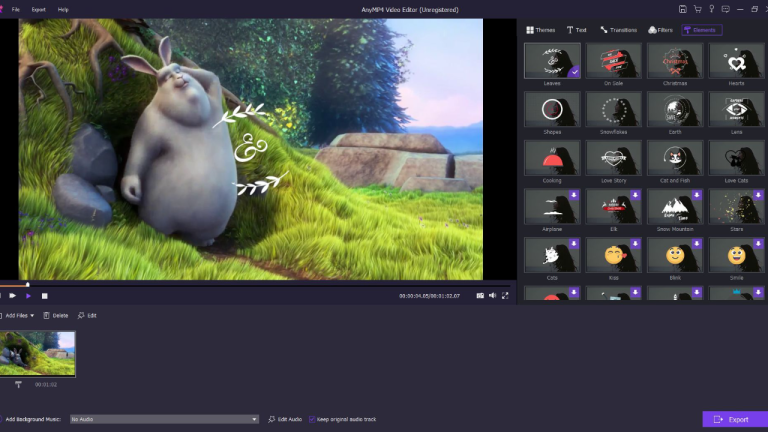
Task: Click the playback progress slider handle
Action: click(27, 284)
